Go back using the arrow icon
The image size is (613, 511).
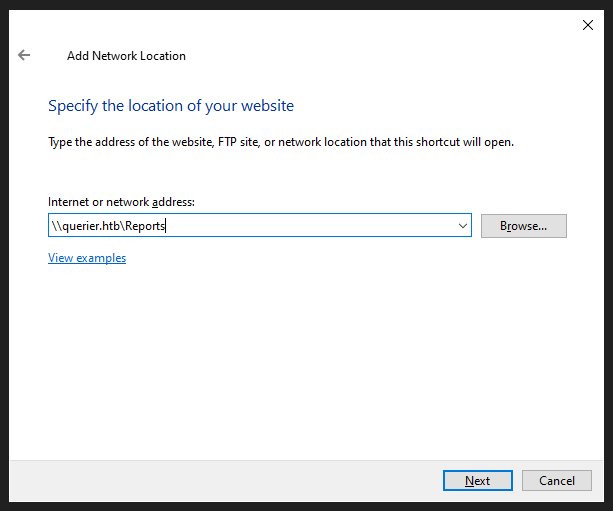pos(24,56)
